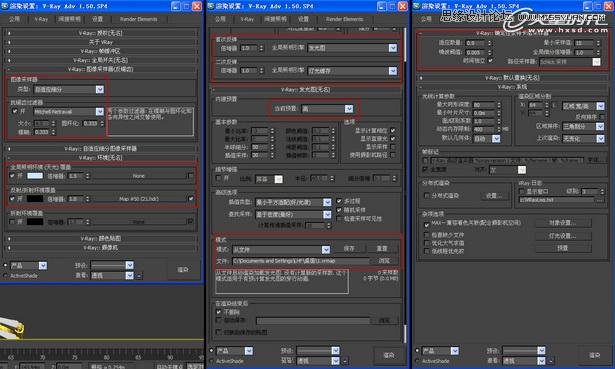The width and height of the screenshot is (615, 369).
Task: Open the Mitchell-Netravali filter dropdown
Action: 69,112
